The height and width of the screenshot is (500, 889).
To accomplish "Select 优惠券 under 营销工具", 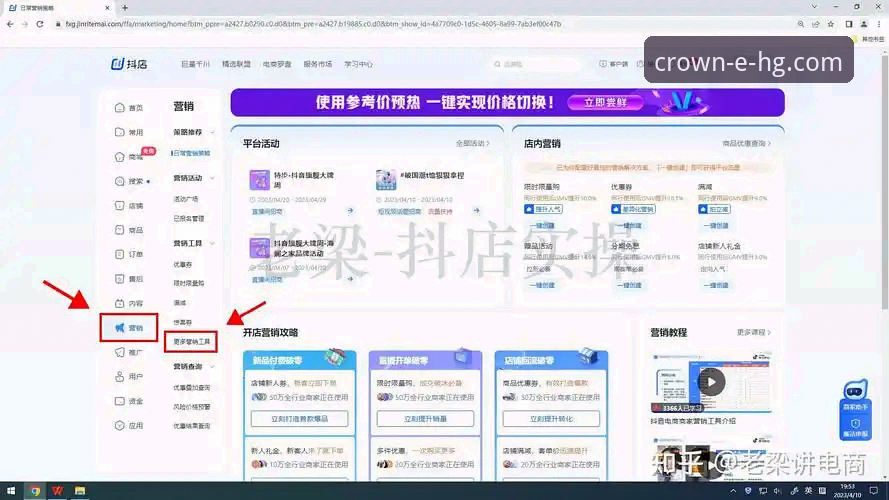I will 183,264.
